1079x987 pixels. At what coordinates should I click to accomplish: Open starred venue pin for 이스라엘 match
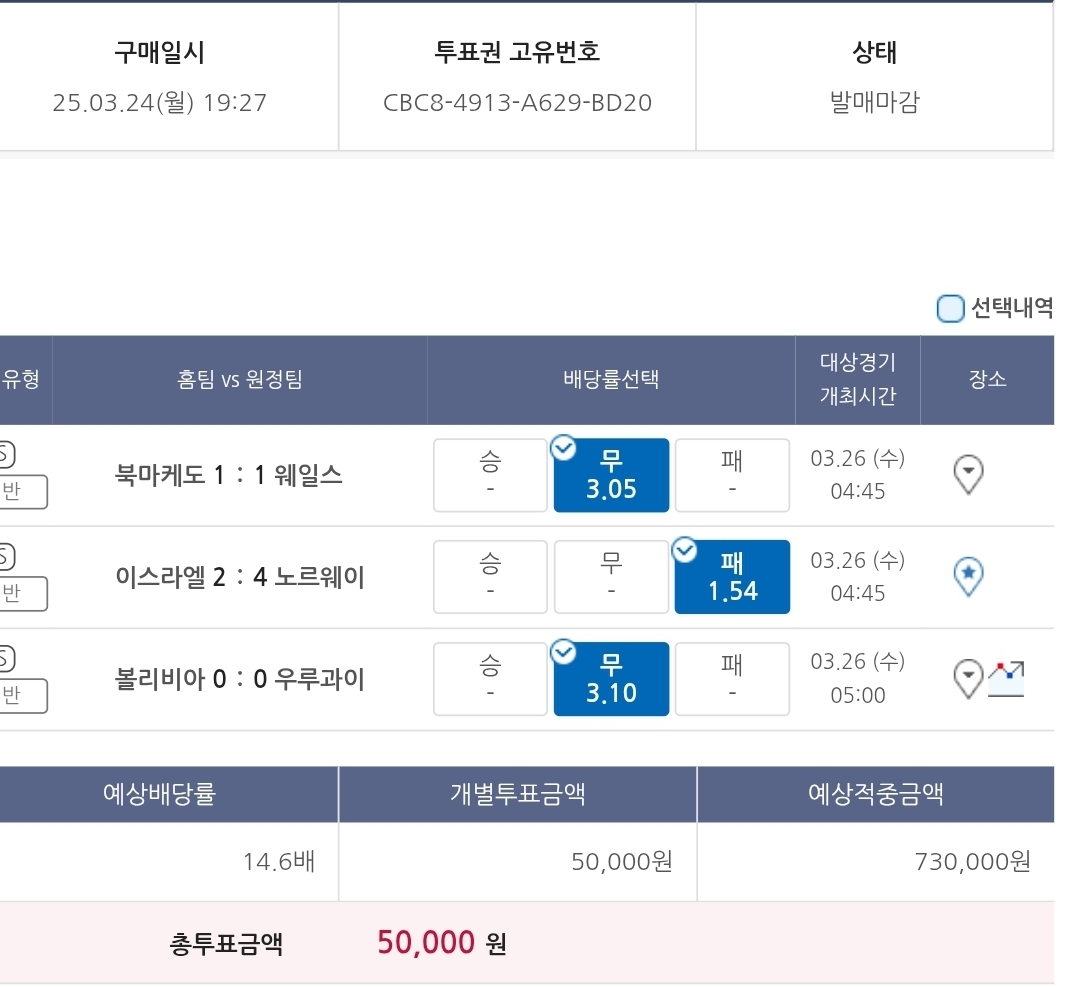pos(968,577)
